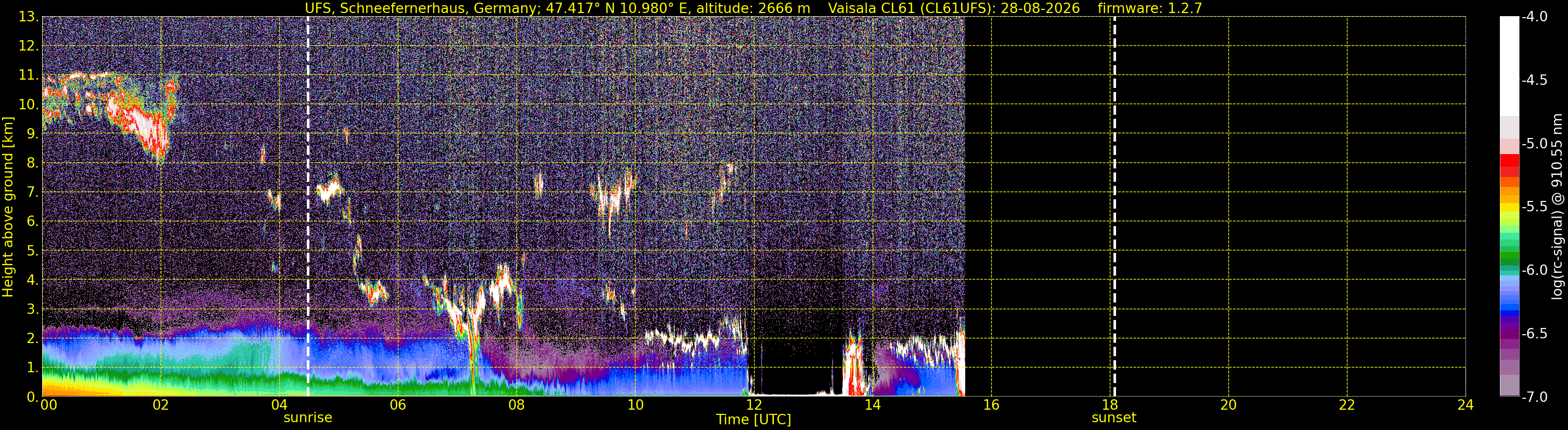Click the y-axis tick label '9.'

click(x=32, y=134)
